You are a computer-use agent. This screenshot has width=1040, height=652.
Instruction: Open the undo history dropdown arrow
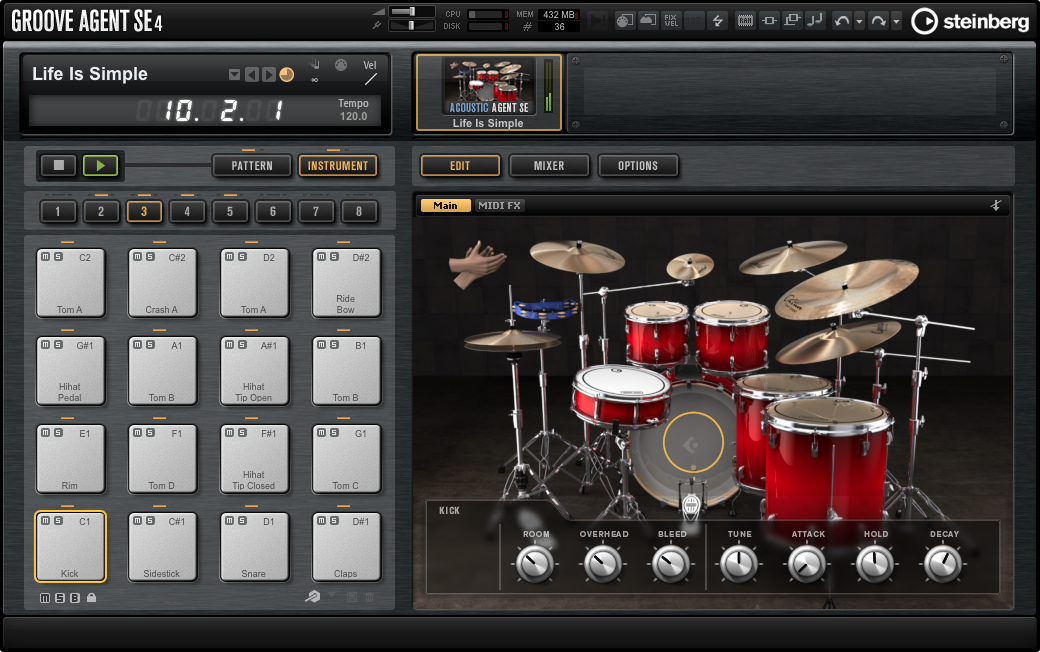pos(859,20)
